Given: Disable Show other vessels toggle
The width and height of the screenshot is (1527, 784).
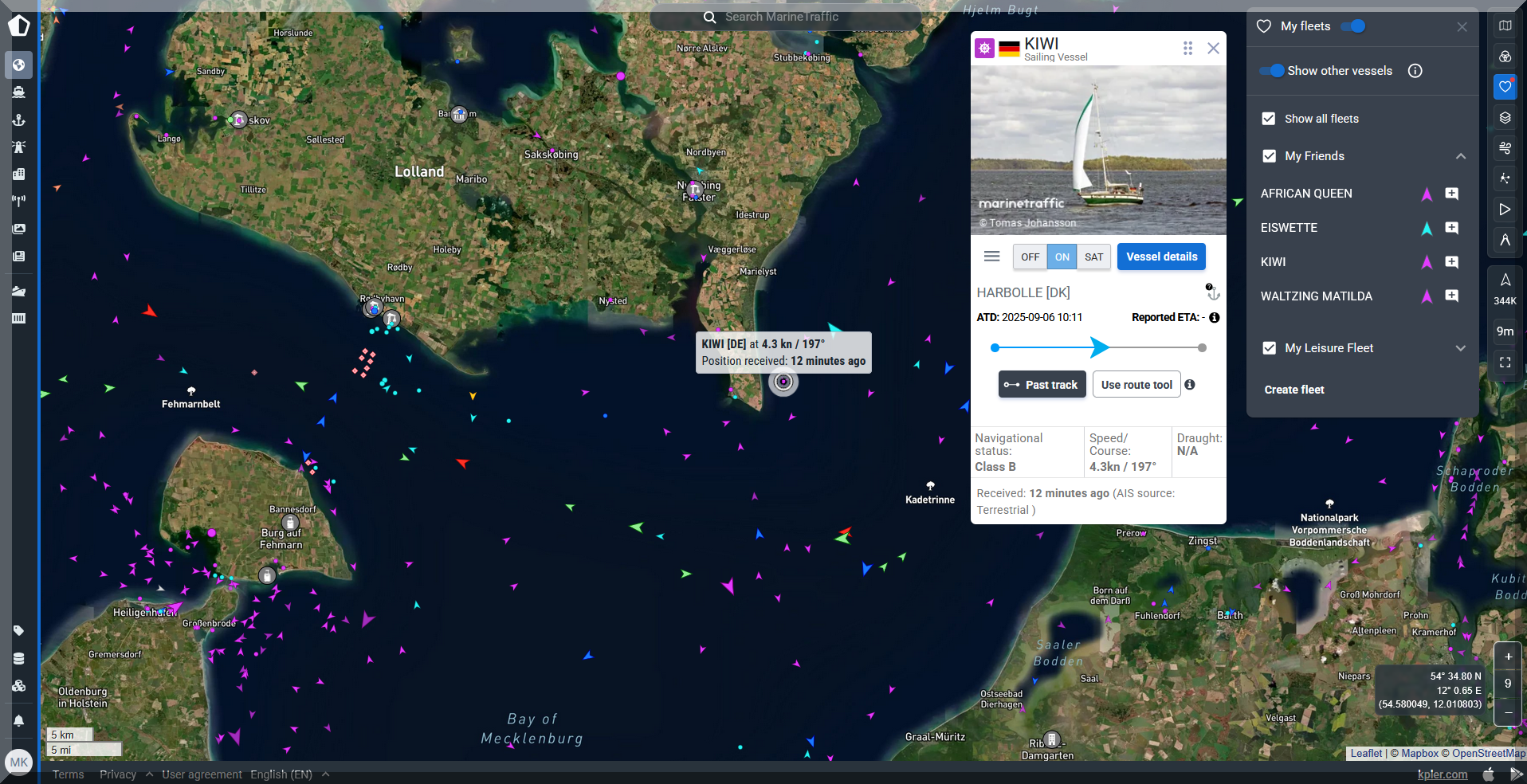Looking at the screenshot, I should (1272, 71).
